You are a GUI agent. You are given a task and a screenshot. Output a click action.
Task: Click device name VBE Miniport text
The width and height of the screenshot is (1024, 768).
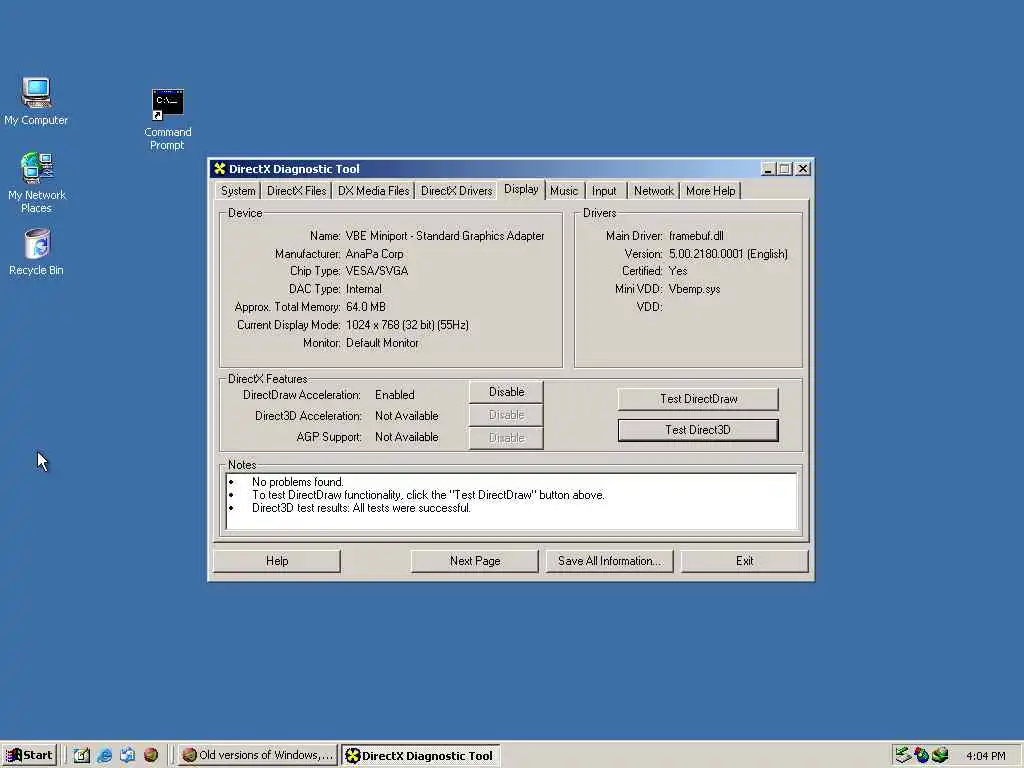coord(445,236)
